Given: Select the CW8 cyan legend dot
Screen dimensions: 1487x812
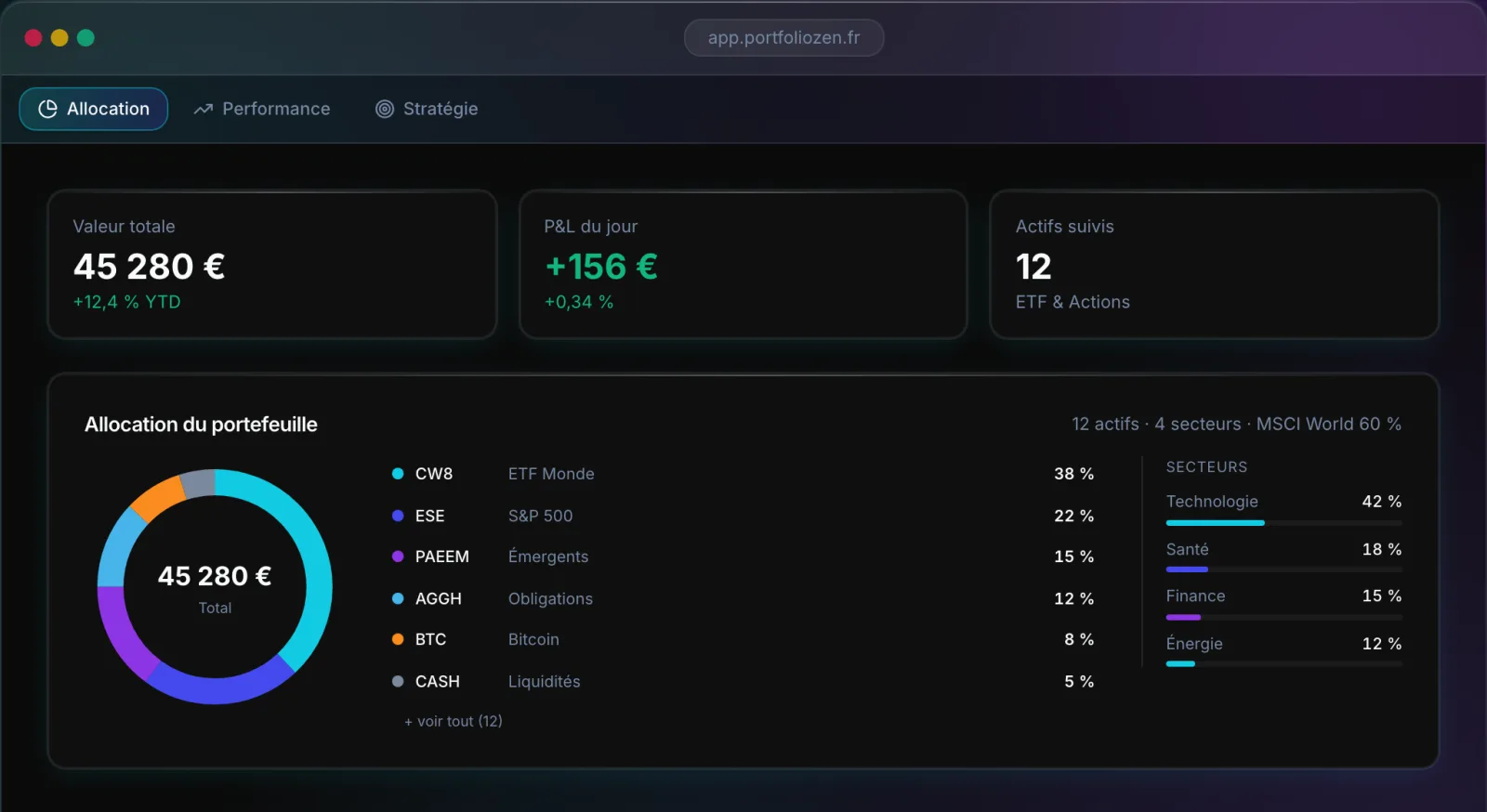Looking at the screenshot, I should coord(398,474).
